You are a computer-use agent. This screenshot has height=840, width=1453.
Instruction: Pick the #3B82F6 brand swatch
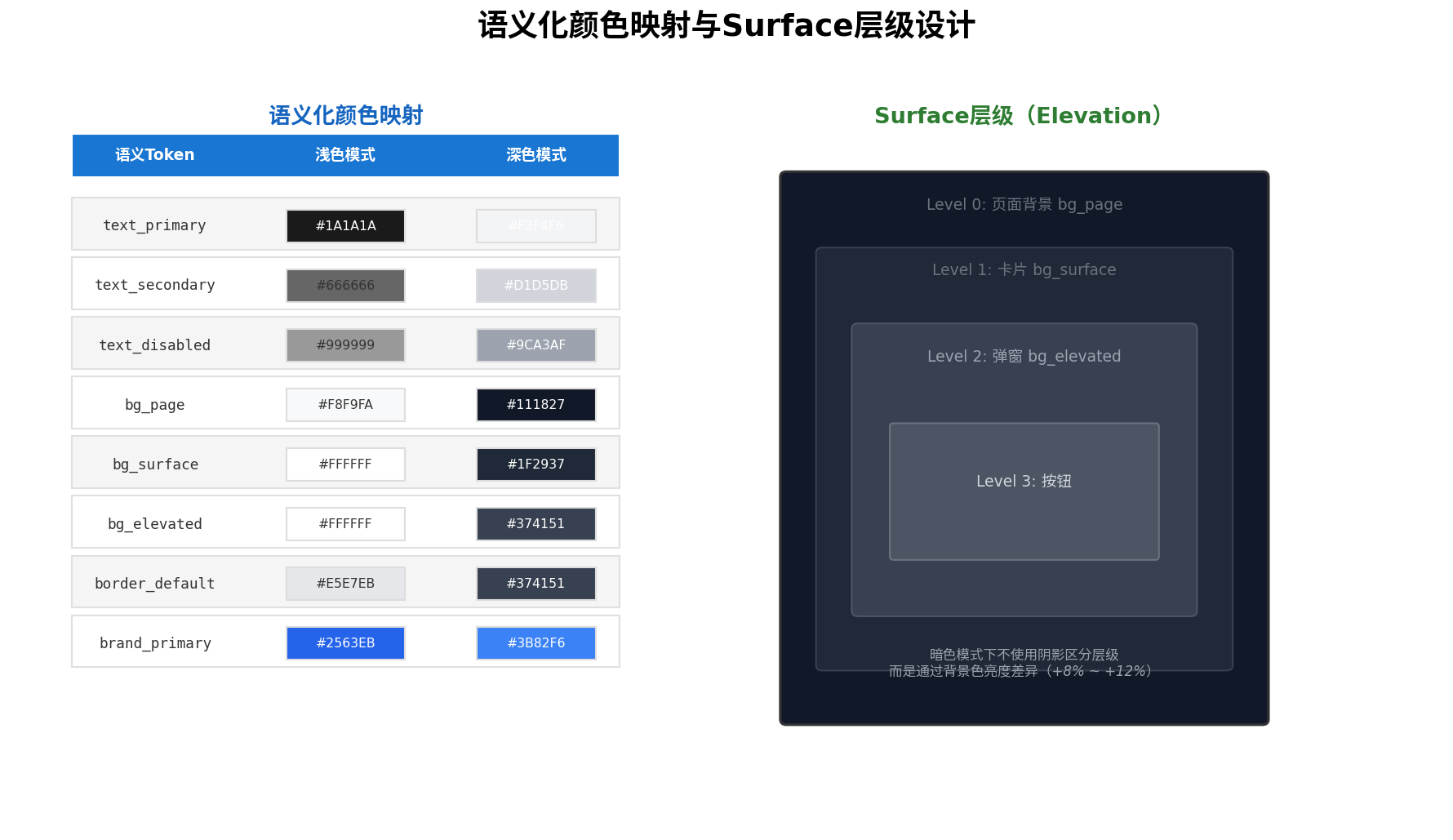(536, 643)
